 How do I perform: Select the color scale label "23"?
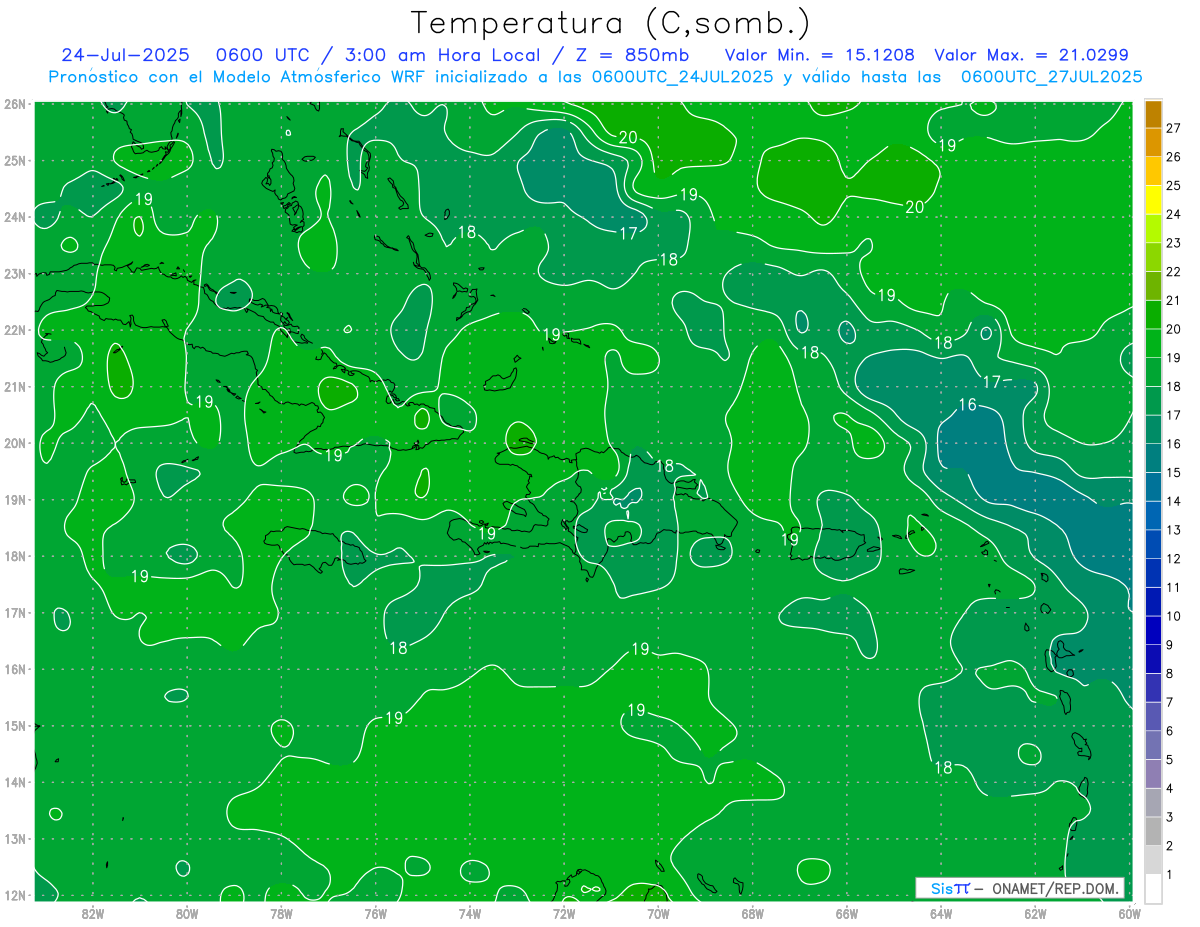click(x=1173, y=243)
